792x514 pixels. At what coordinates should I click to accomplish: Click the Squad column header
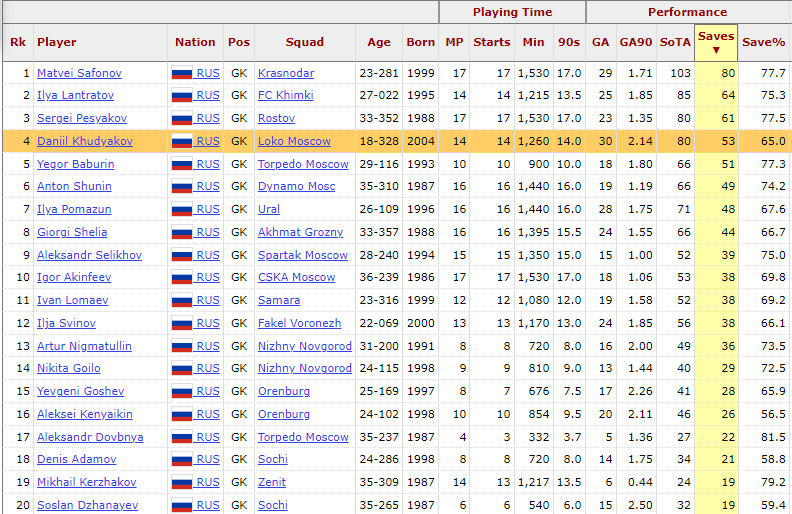pos(305,42)
